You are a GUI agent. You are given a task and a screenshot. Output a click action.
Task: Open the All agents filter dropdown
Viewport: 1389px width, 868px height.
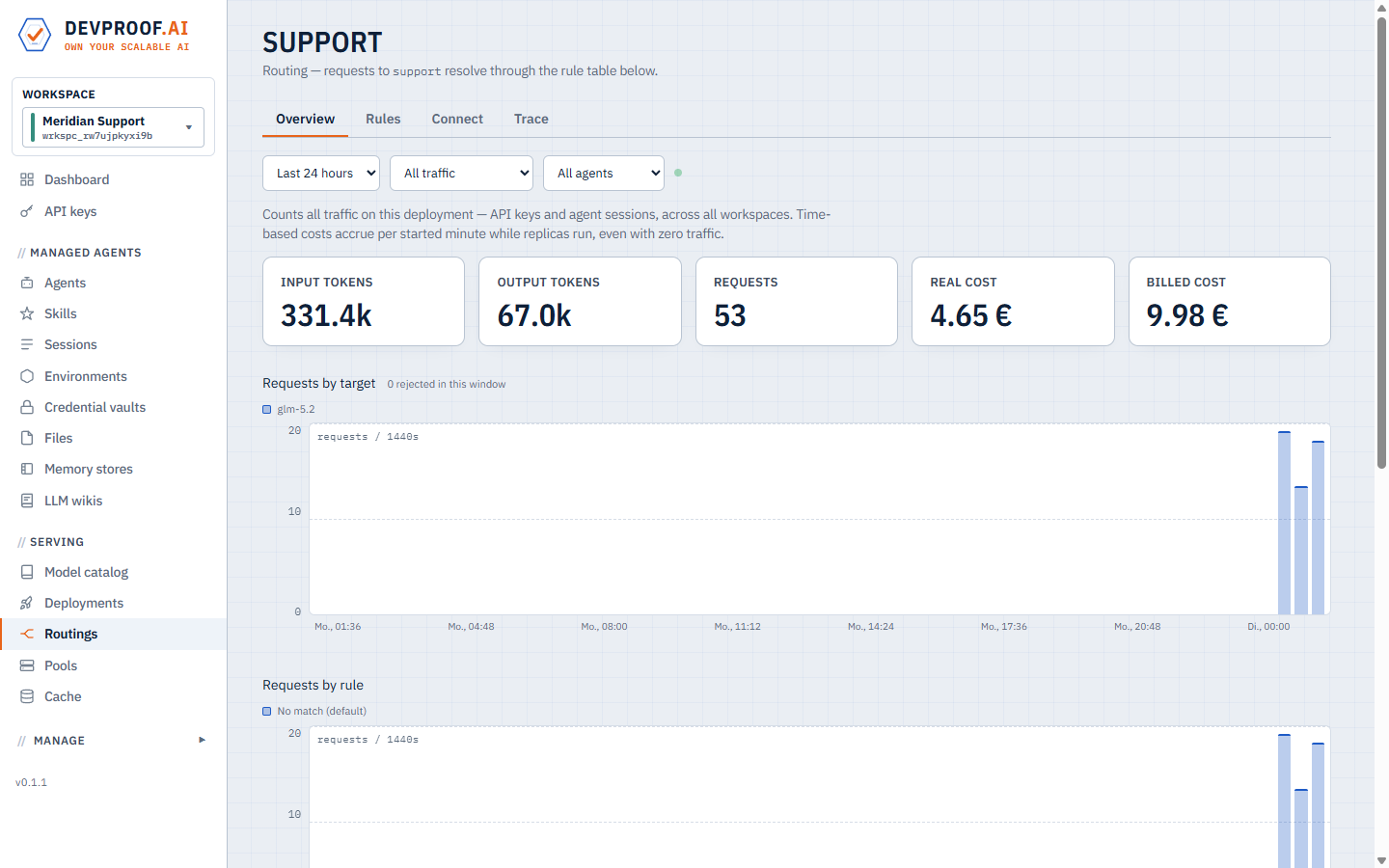pyautogui.click(x=604, y=174)
